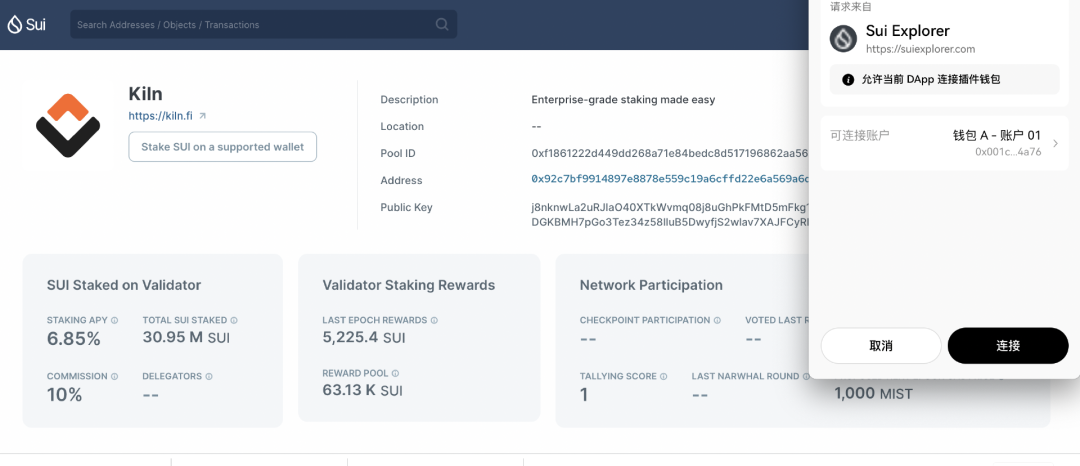The width and height of the screenshot is (1080, 466).
Task: Click the Pool ID value 0xf1861222d449…
Action: coord(669,153)
